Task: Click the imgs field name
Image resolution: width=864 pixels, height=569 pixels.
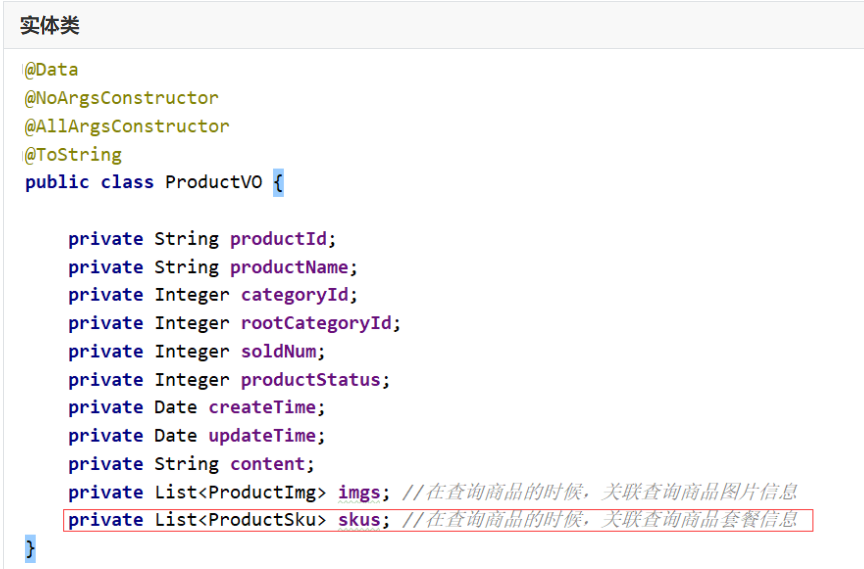Action: click(359, 492)
